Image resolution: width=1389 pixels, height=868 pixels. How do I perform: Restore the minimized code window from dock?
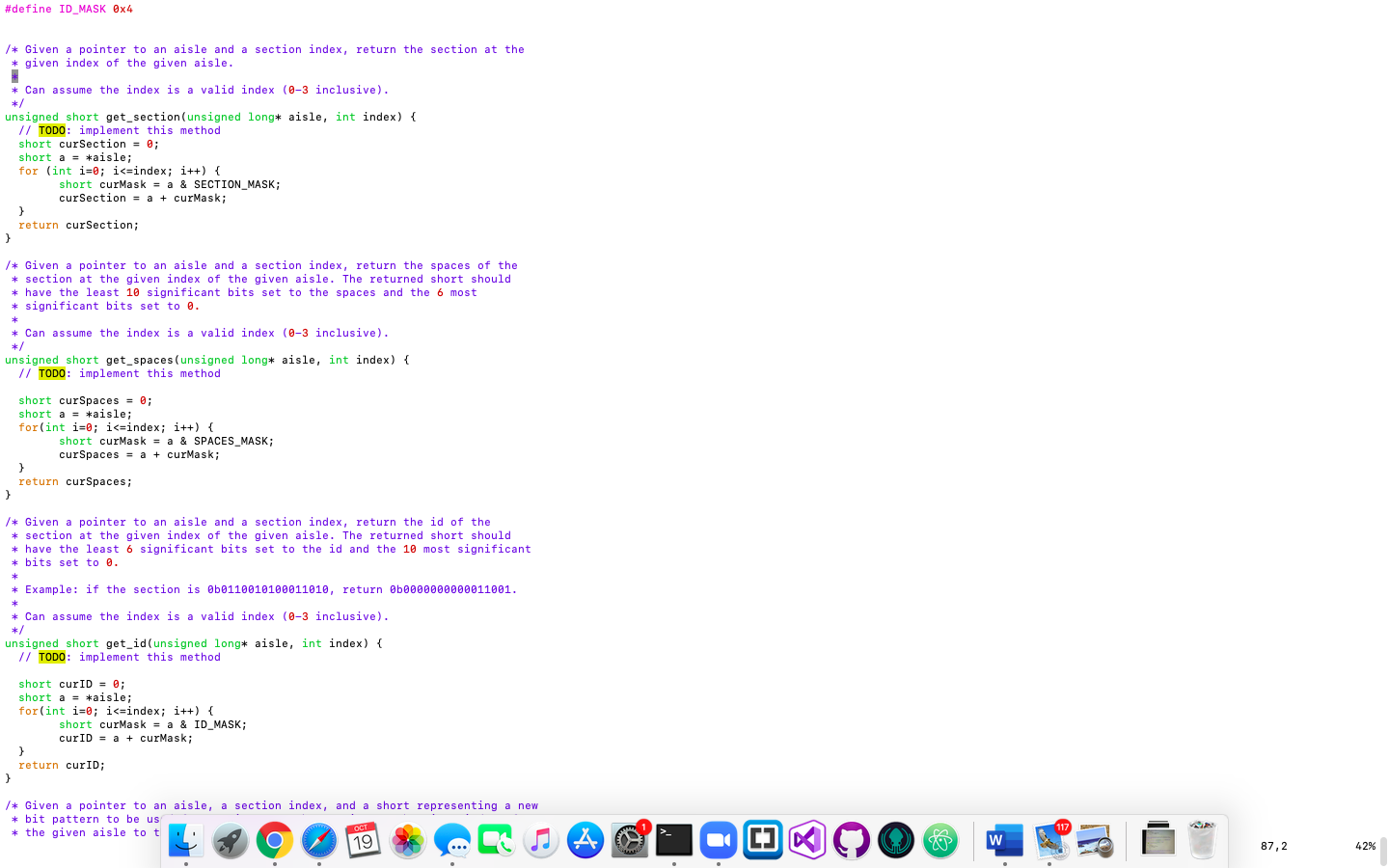[x=1157, y=840]
